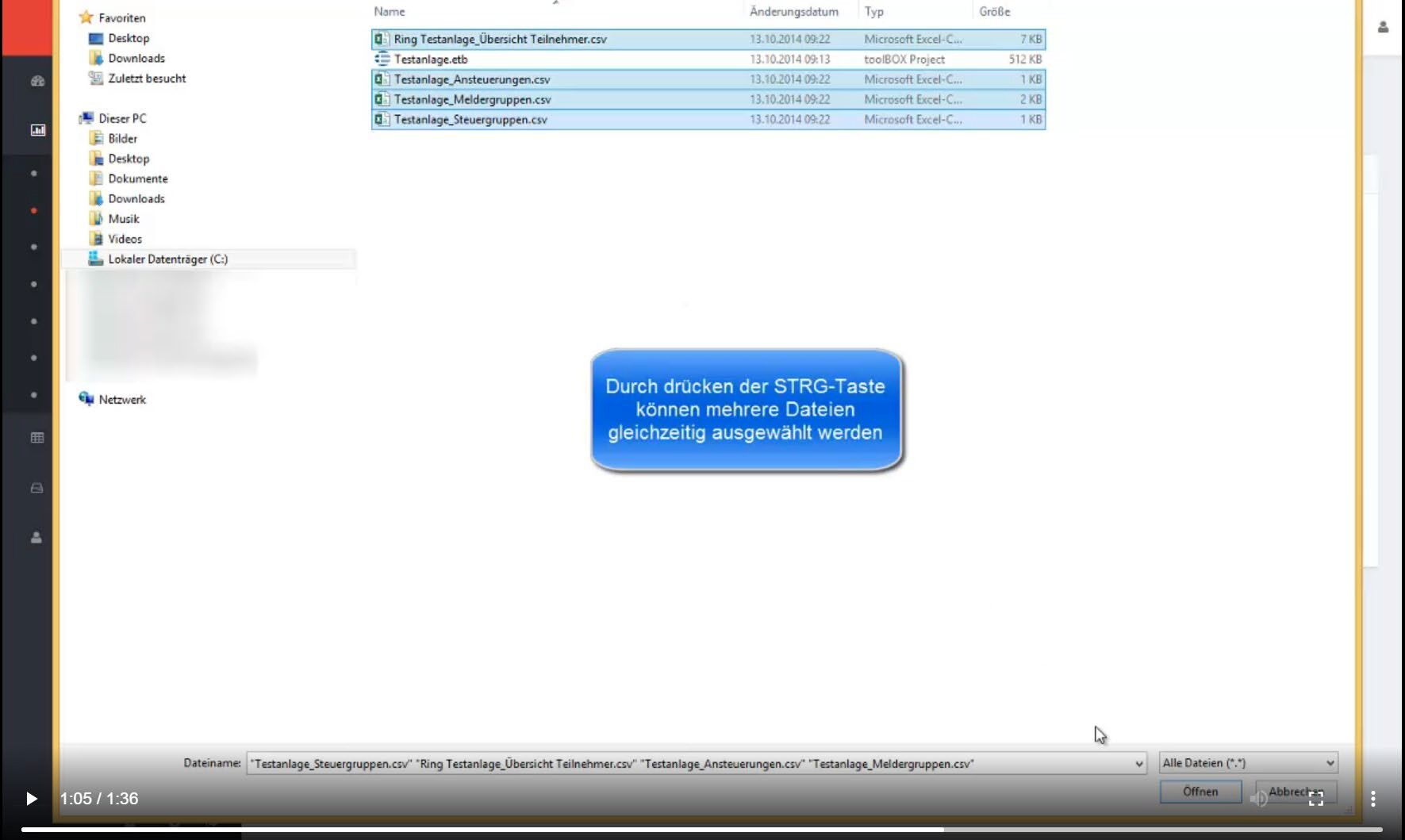
Task: Play the video
Action: [31, 799]
